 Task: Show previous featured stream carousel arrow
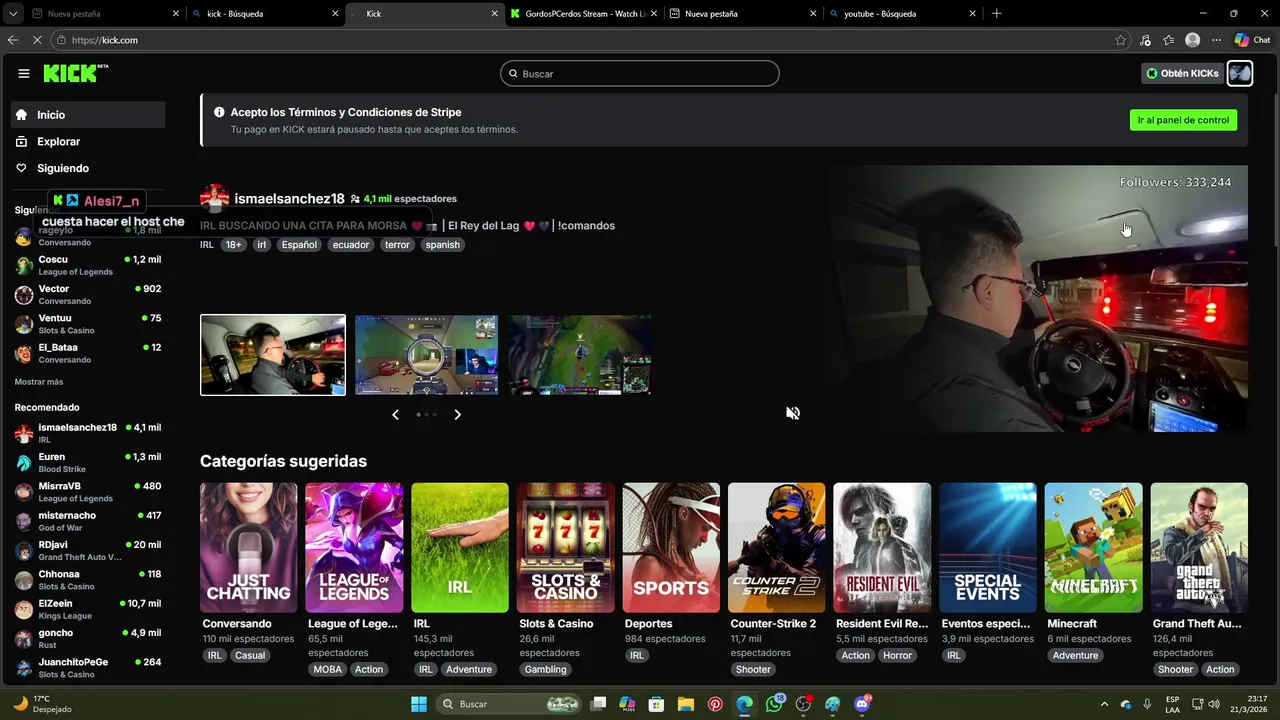[395, 414]
